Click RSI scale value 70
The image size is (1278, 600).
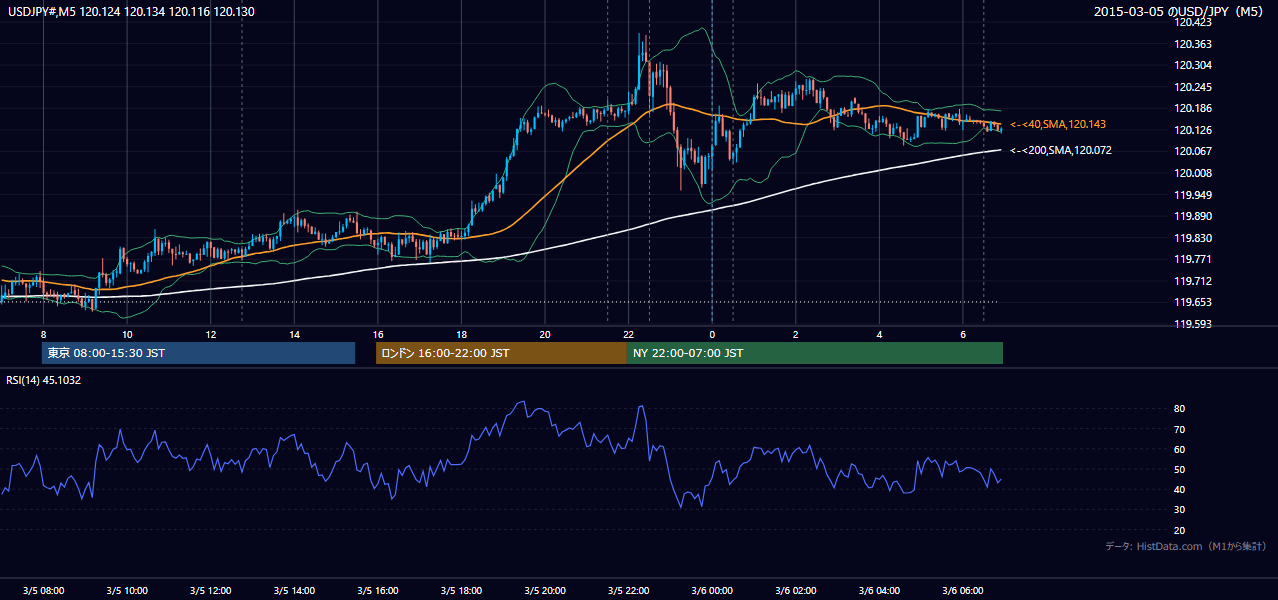[x=1180, y=429]
